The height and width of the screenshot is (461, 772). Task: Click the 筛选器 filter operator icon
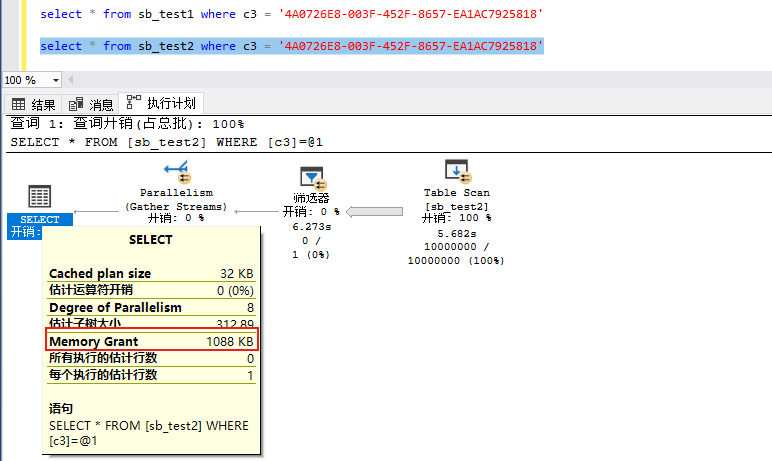tap(313, 177)
